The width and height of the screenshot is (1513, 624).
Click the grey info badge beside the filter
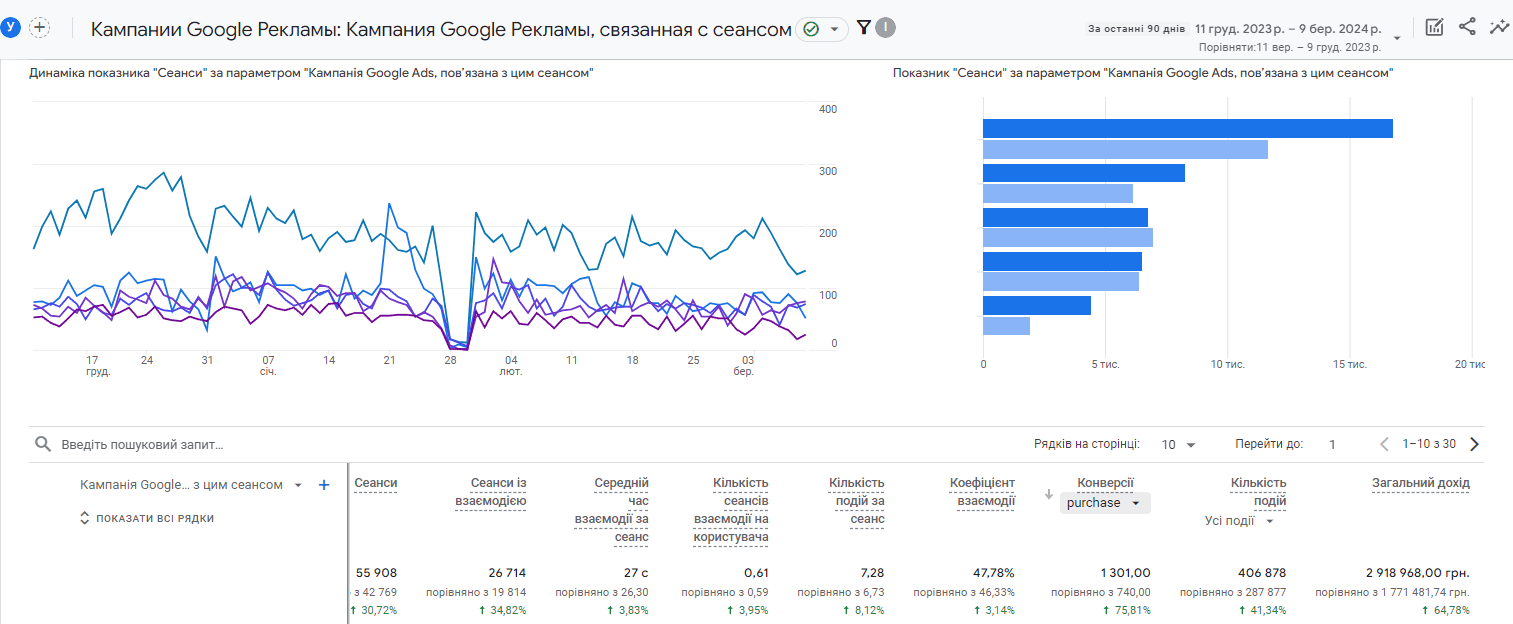click(x=885, y=28)
